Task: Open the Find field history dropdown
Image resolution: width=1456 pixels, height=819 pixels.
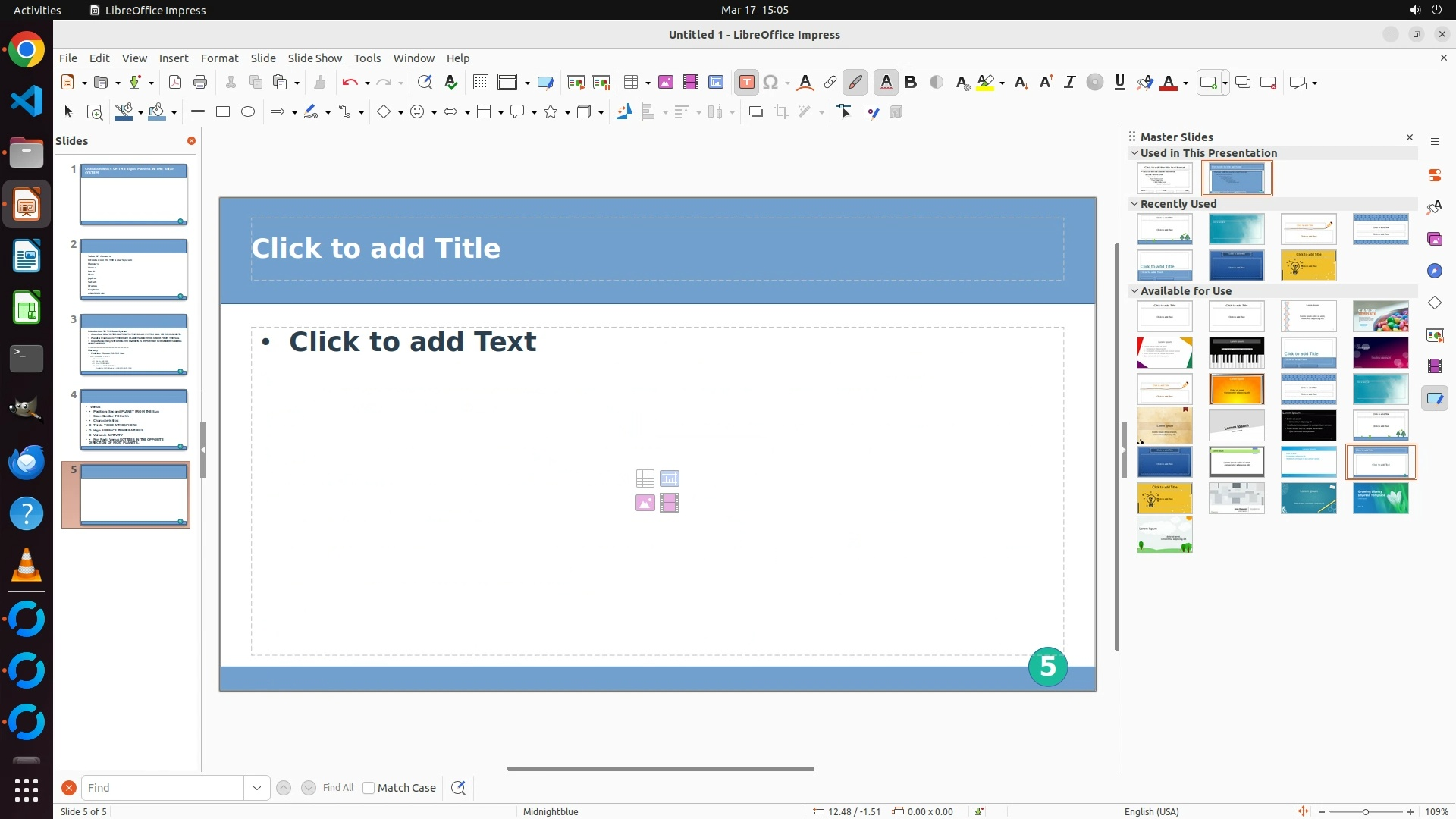Action: (256, 788)
